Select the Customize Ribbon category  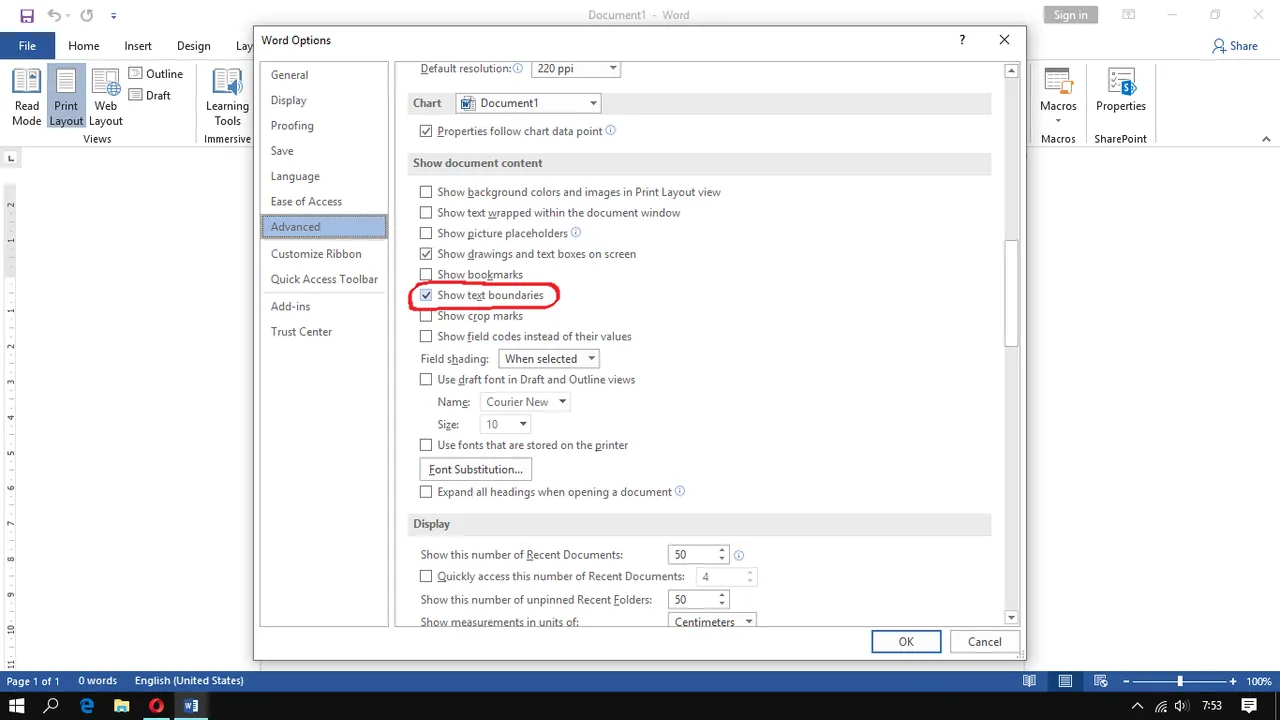tap(316, 254)
